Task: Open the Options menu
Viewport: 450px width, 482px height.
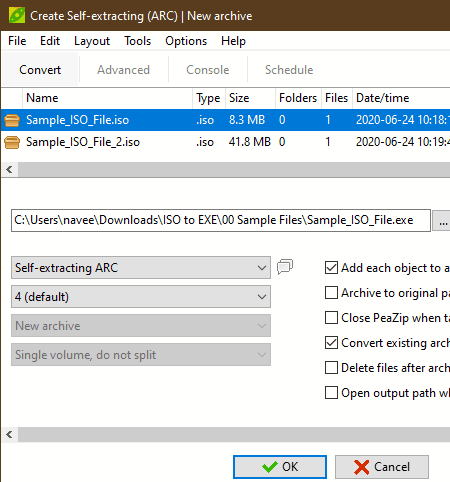Action: pyautogui.click(x=186, y=41)
